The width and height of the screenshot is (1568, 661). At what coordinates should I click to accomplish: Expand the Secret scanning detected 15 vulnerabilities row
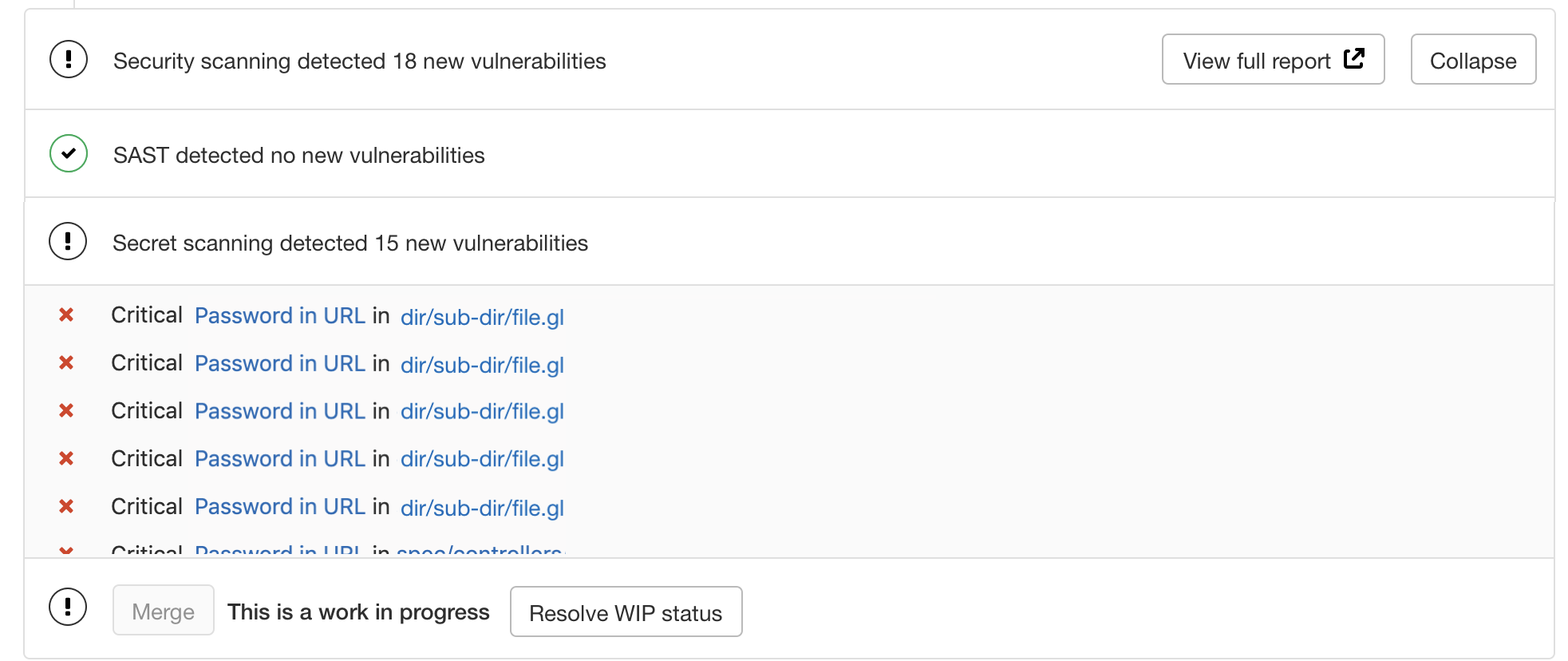coord(350,243)
